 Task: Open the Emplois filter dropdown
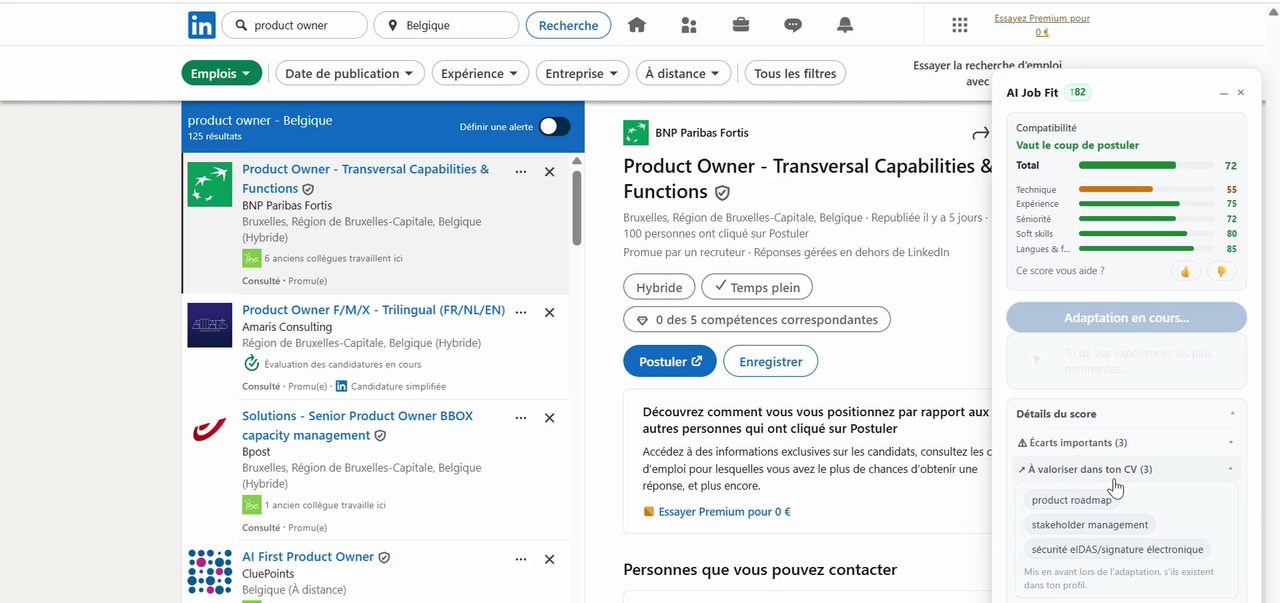point(222,73)
